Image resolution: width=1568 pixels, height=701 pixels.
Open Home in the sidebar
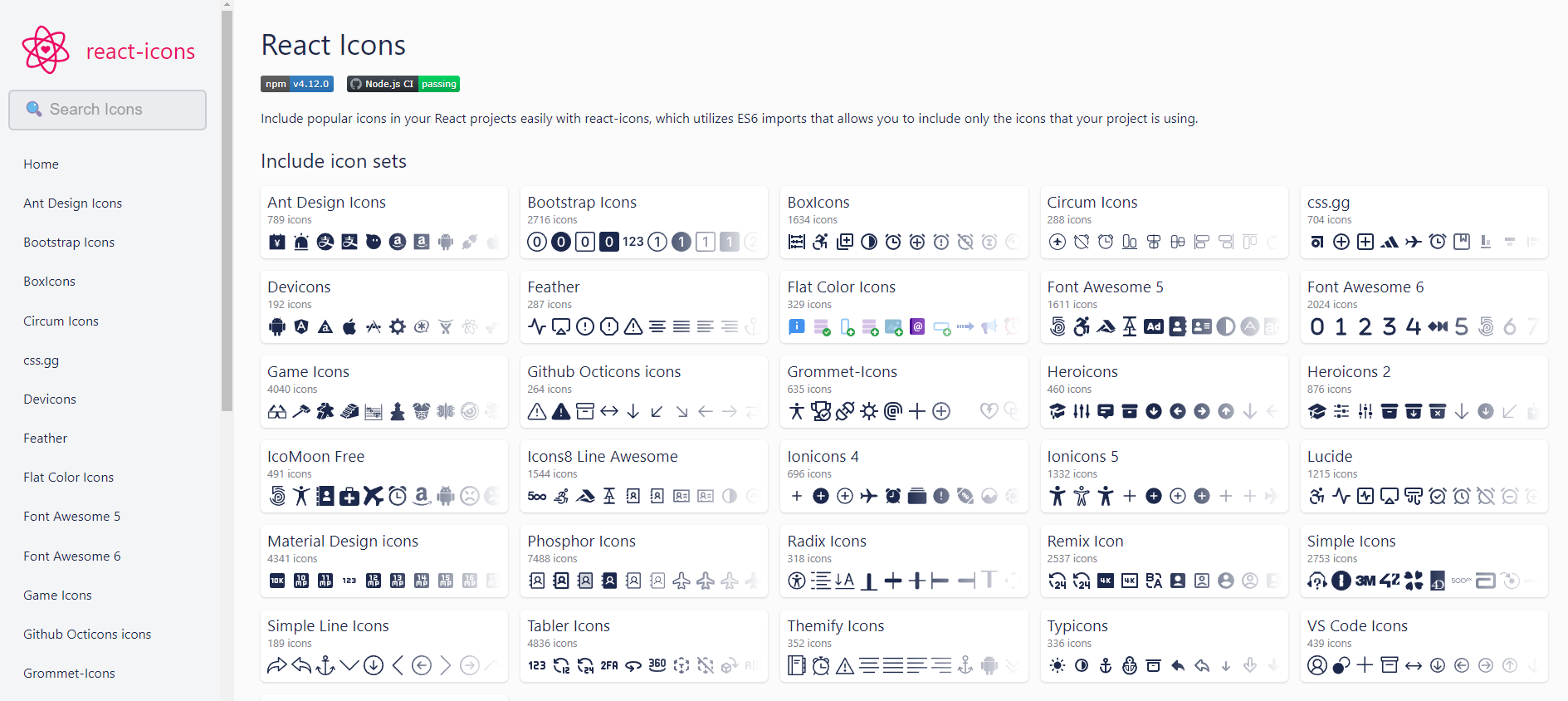pos(41,164)
